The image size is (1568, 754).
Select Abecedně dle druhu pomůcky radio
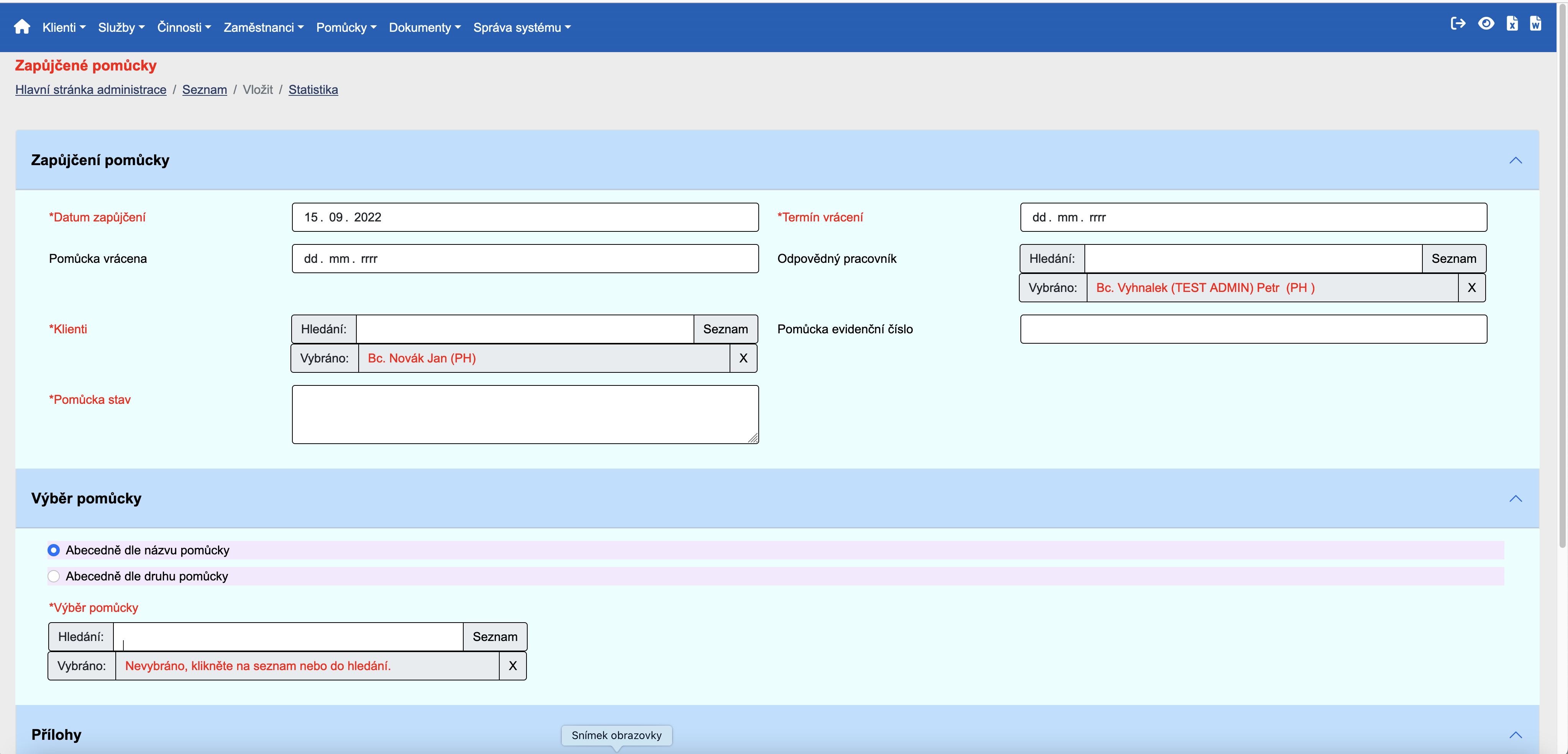click(x=54, y=576)
